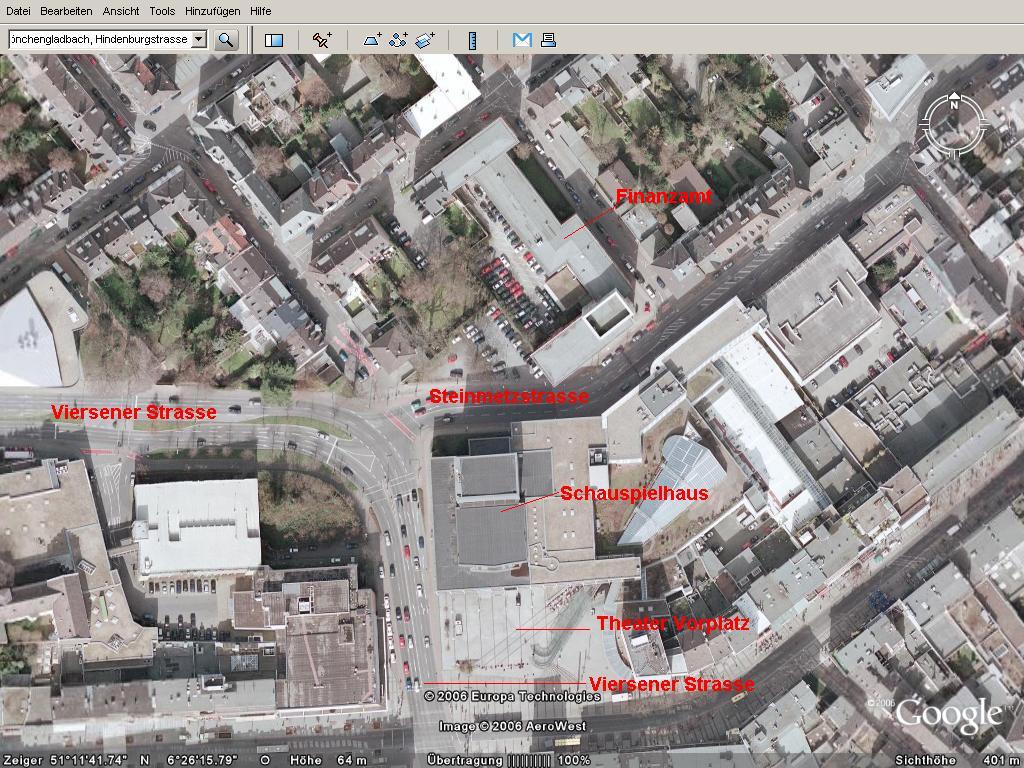1024x768 pixels.
Task: Open the Datei menu
Action: click(18, 11)
